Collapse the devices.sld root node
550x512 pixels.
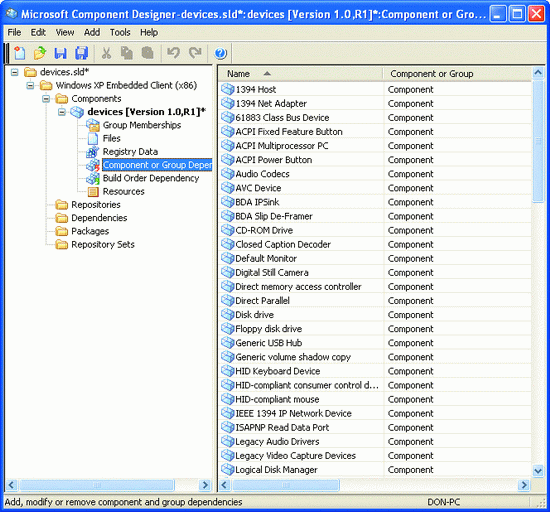[x=14, y=72]
